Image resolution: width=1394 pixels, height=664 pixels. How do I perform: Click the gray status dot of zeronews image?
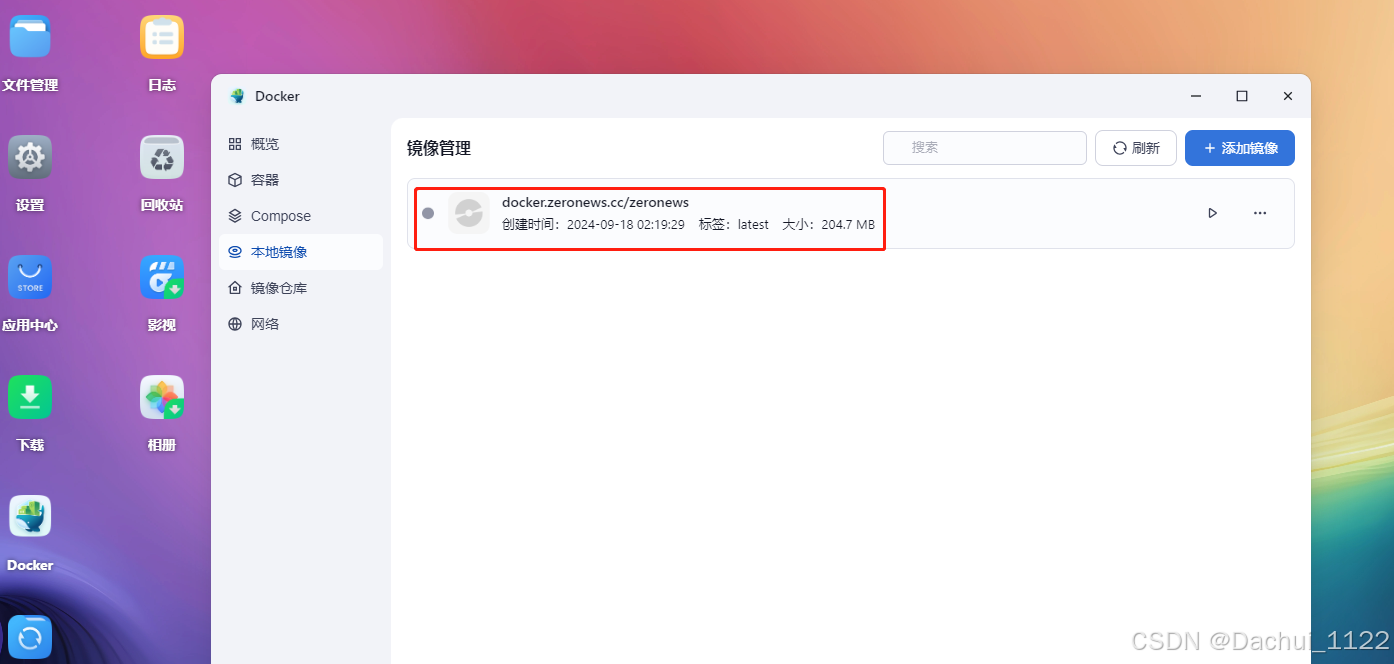[x=428, y=213]
